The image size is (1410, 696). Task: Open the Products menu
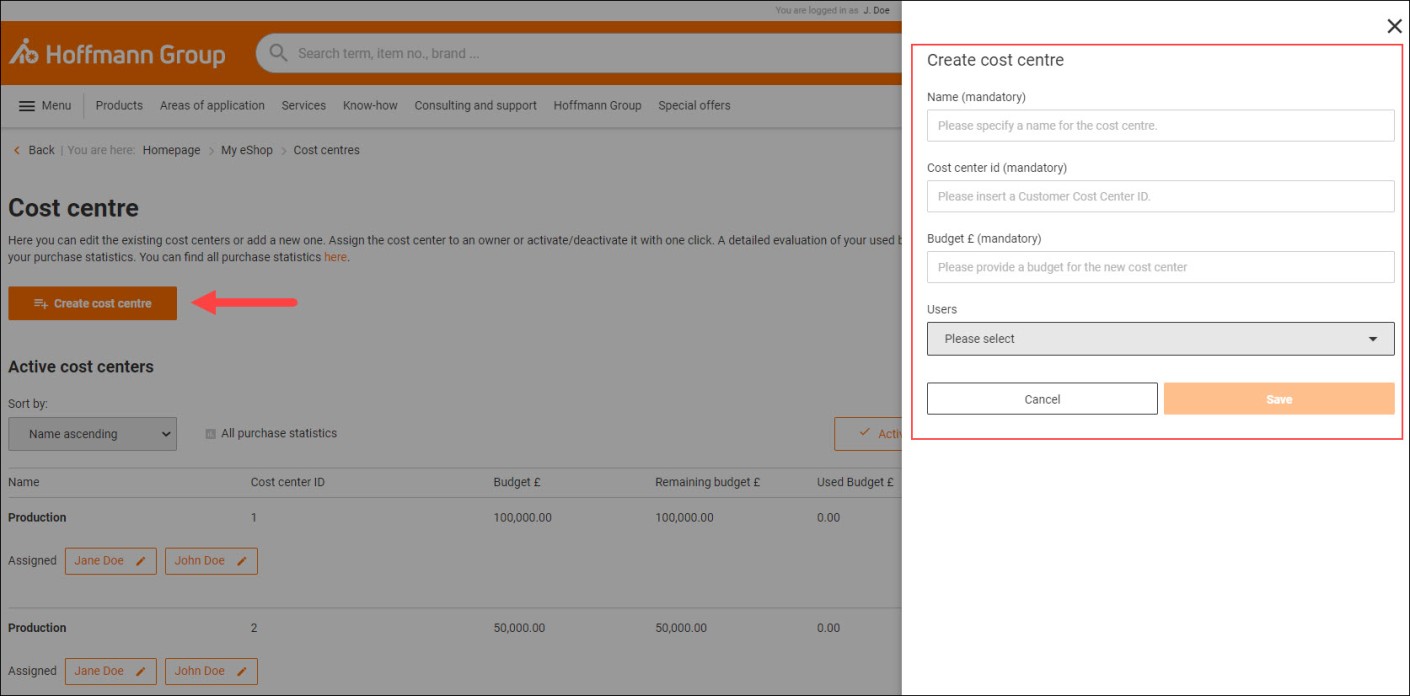click(119, 106)
